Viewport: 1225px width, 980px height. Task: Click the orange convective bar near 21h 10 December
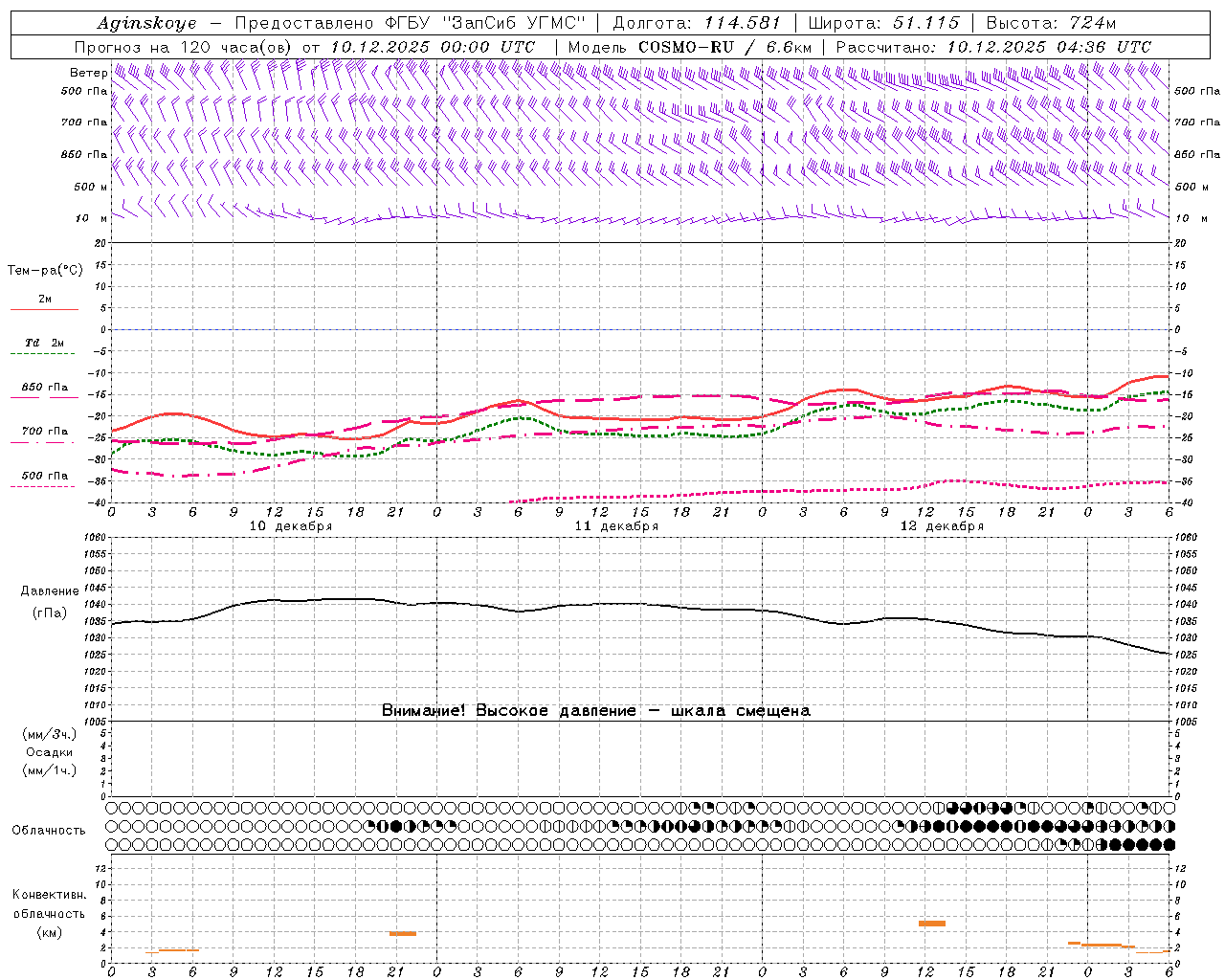(x=403, y=933)
